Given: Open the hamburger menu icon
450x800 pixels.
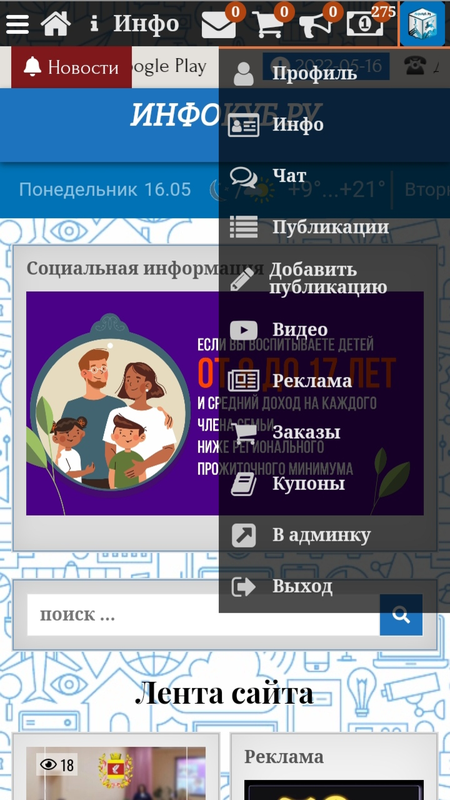Looking at the screenshot, I should point(17,23).
